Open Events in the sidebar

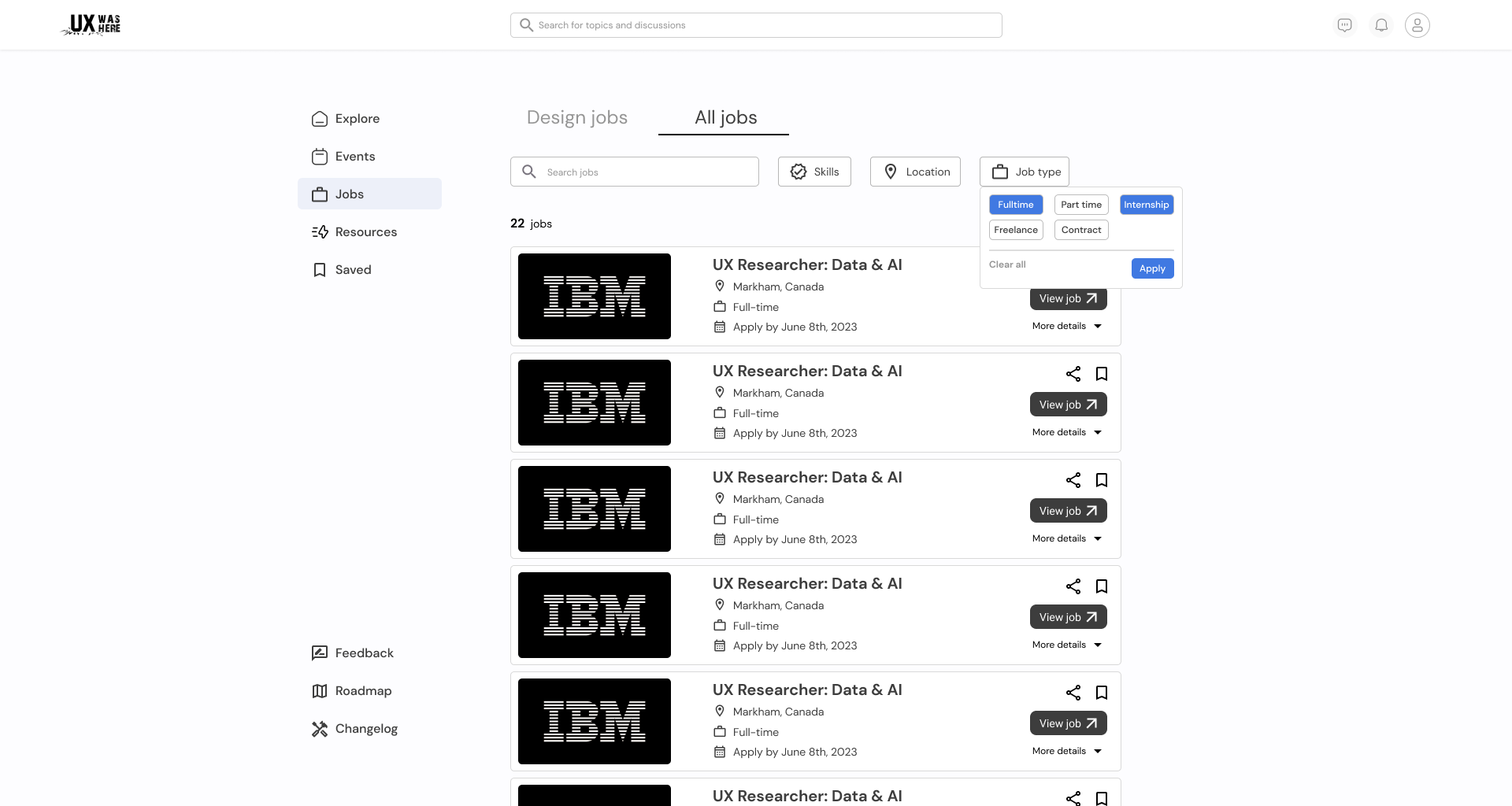(369, 157)
